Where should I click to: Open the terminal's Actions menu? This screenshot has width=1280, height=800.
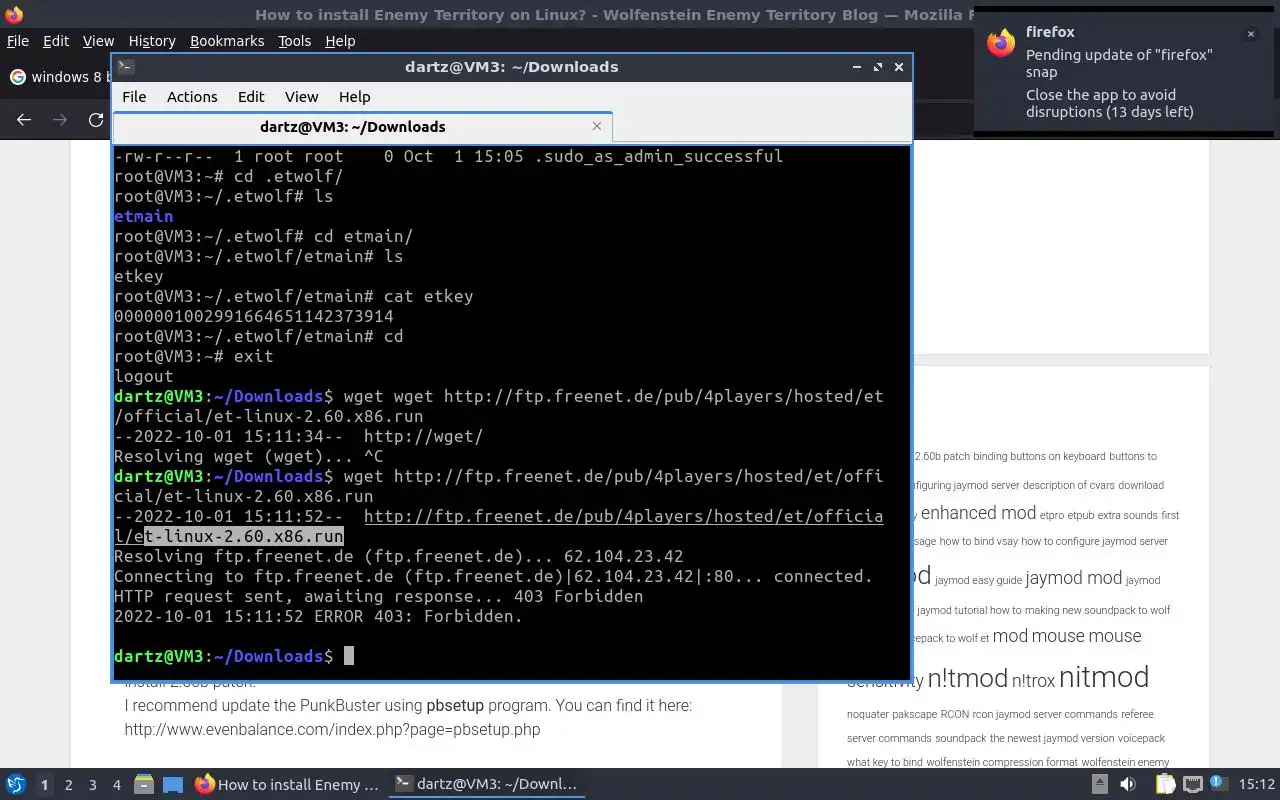click(x=192, y=97)
